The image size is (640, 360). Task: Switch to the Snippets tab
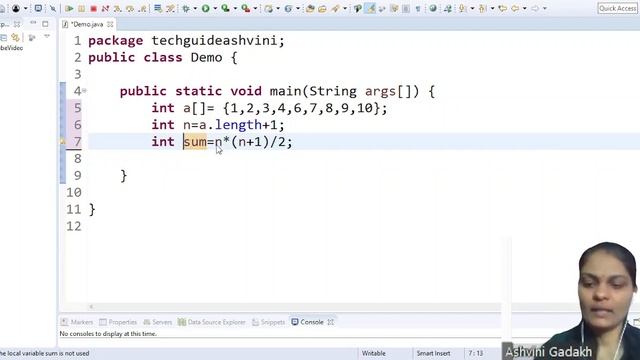pos(269,322)
